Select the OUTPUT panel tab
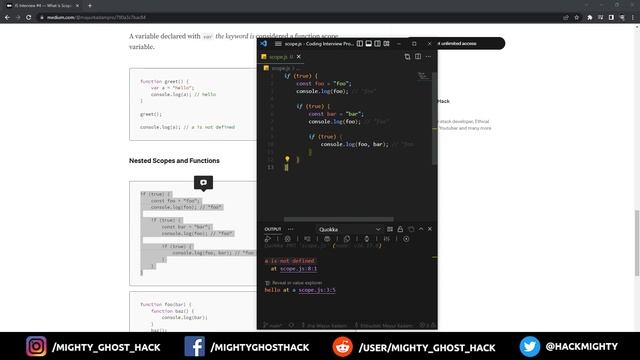640x360 pixels. (x=273, y=229)
